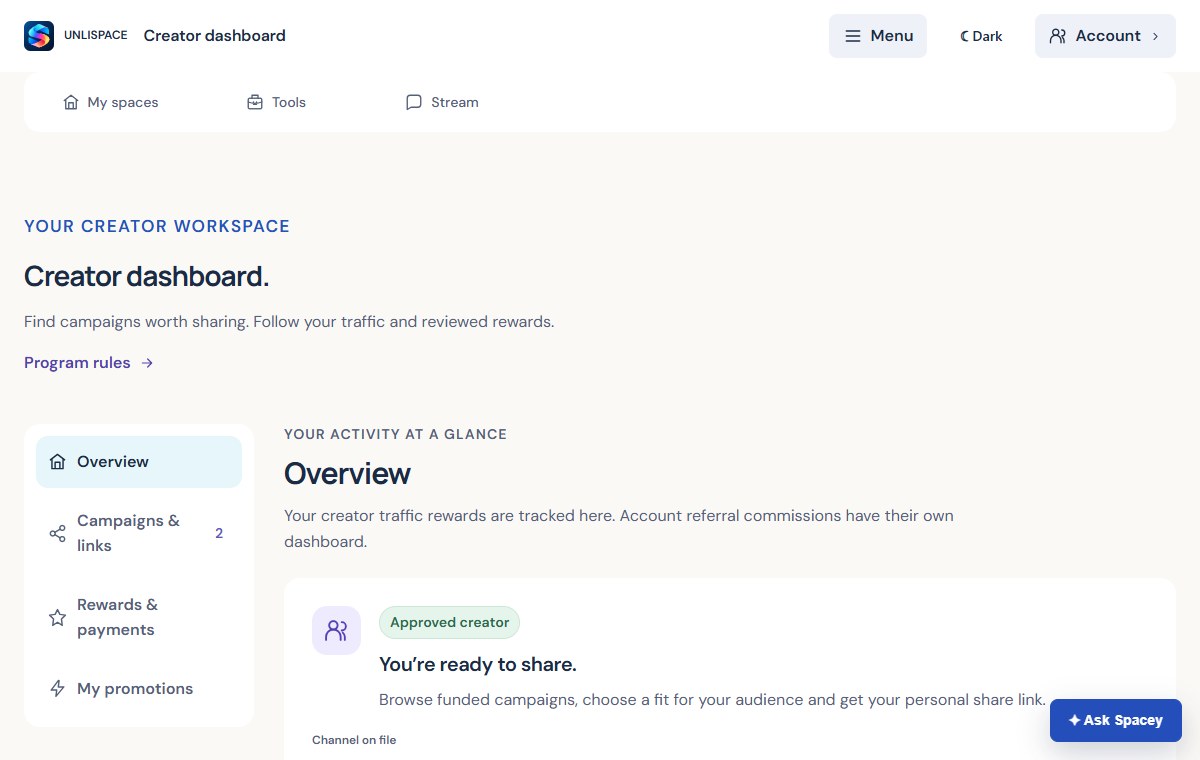This screenshot has height=760, width=1200.
Task: Click the moon icon for dark mode
Action: [x=965, y=36]
